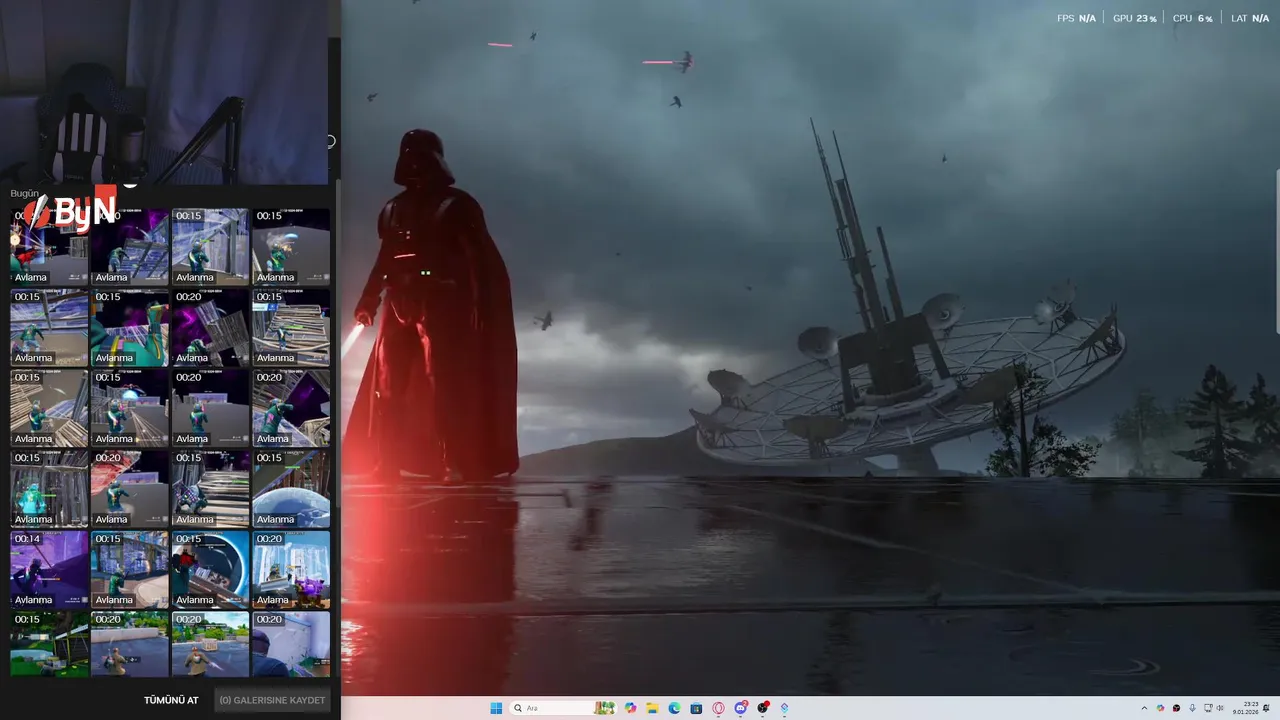Image resolution: width=1280 pixels, height=720 pixels.
Task: Select the 00:20 clip showing a bright lobby
Action: pos(291,569)
